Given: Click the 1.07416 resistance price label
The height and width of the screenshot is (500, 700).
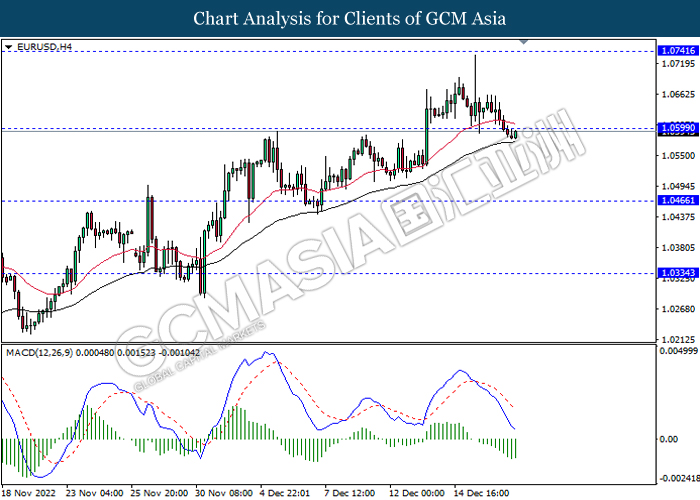Looking at the screenshot, I should tap(678, 50).
